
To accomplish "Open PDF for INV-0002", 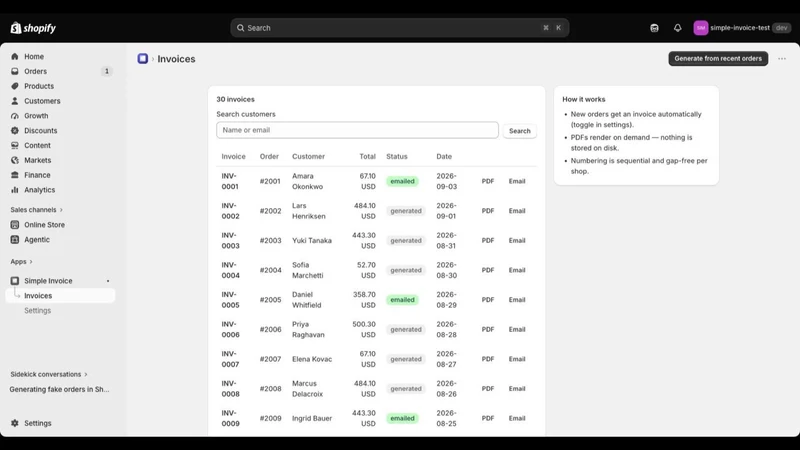I will click(488, 211).
